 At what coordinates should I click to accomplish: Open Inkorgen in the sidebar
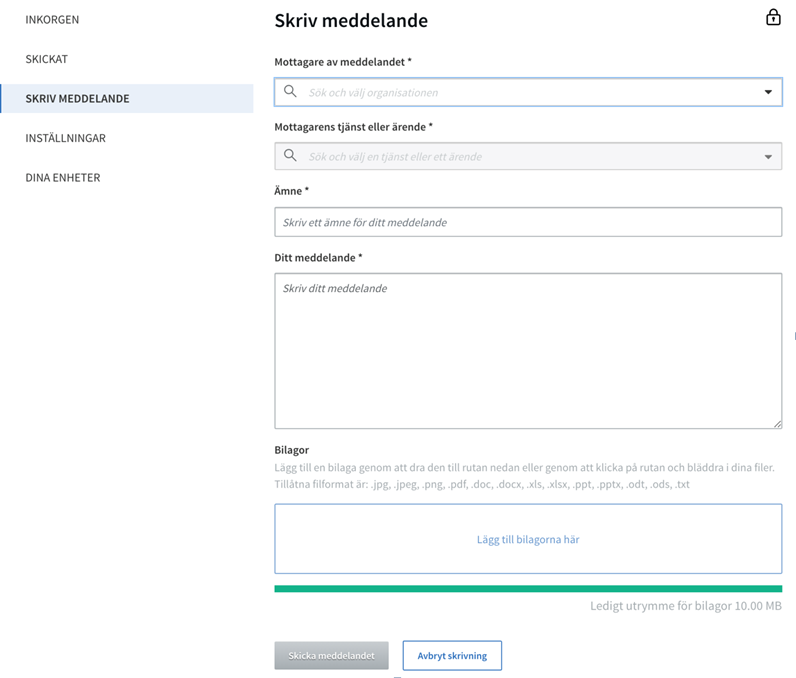point(52,20)
